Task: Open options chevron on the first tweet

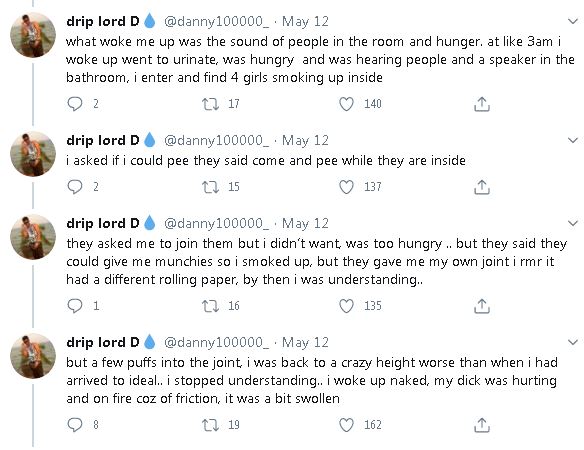Action: 572,21
